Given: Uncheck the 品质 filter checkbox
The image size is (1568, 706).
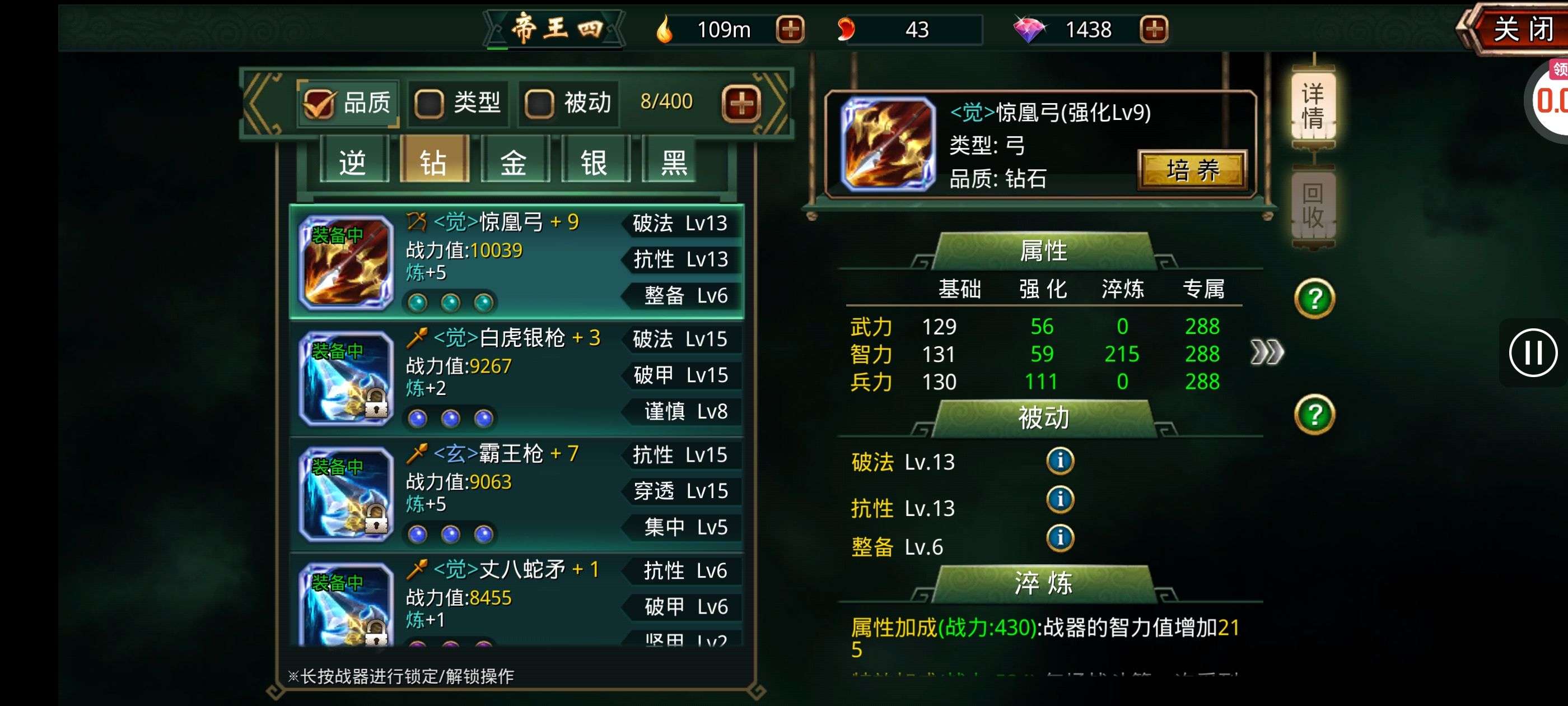Looking at the screenshot, I should coord(318,103).
